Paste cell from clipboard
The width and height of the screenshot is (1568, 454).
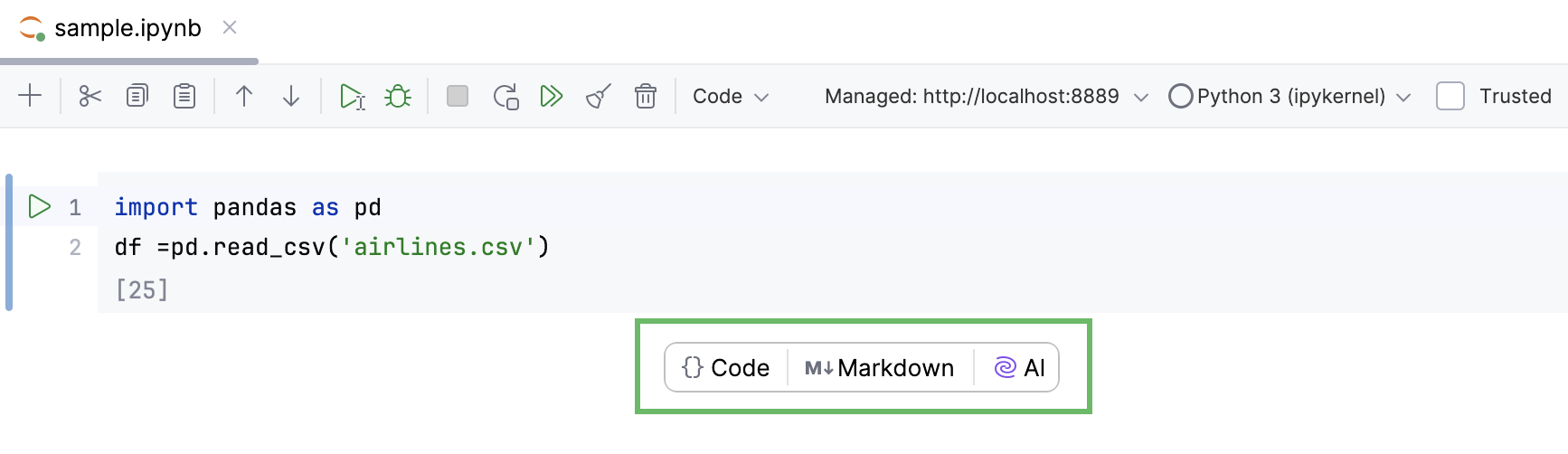tap(184, 96)
